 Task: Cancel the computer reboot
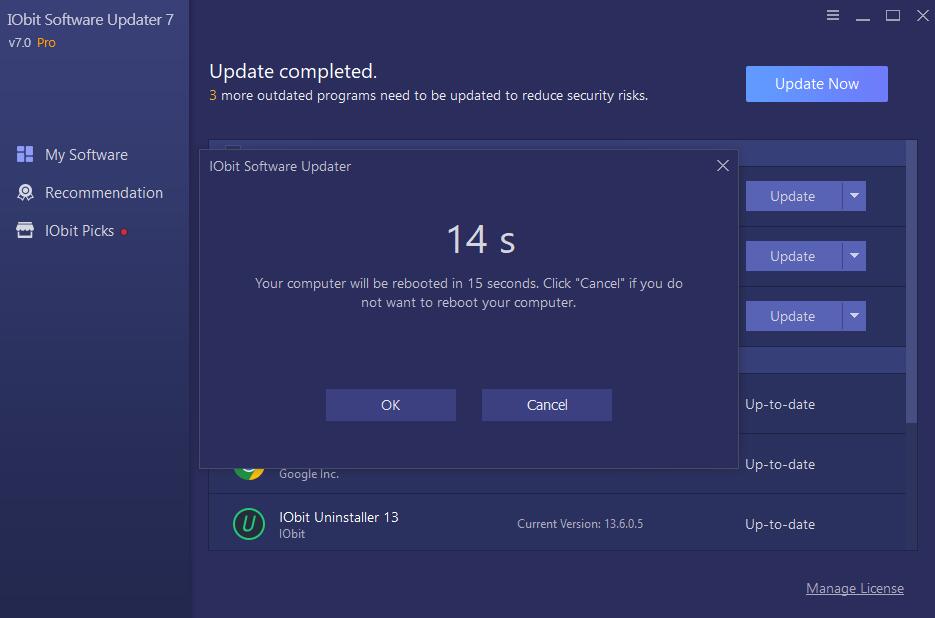point(547,405)
